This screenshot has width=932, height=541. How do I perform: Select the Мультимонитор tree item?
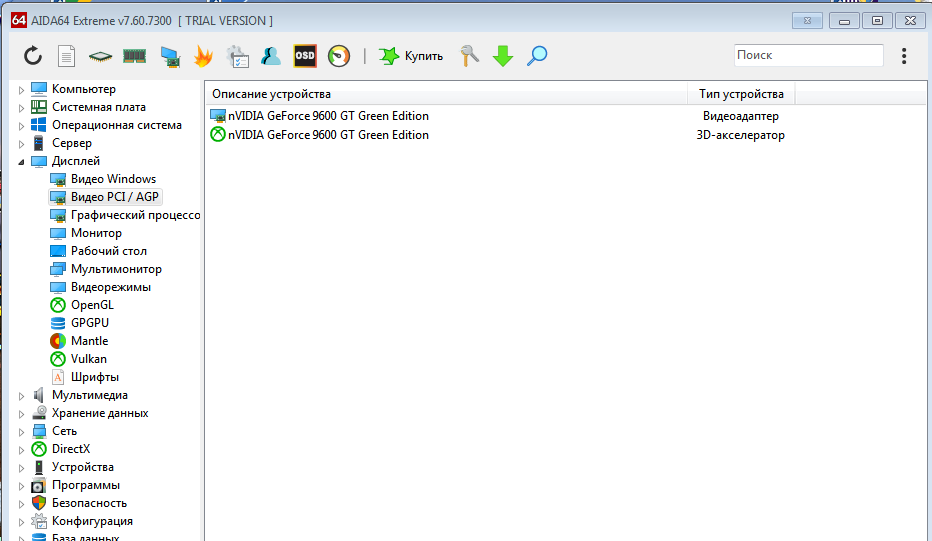[116, 269]
